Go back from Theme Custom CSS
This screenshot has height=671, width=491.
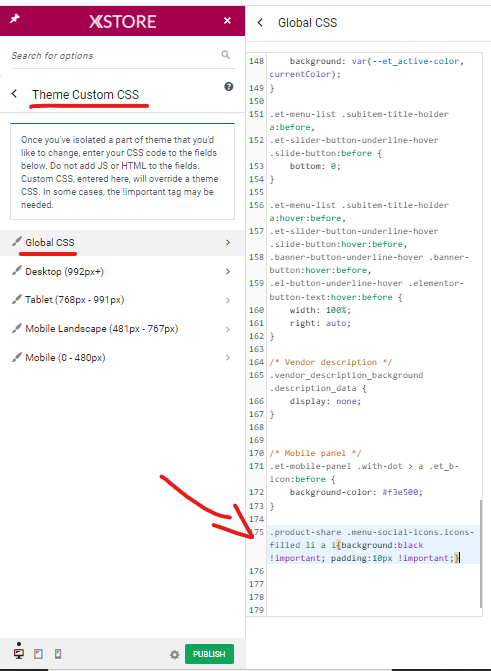(x=14, y=93)
